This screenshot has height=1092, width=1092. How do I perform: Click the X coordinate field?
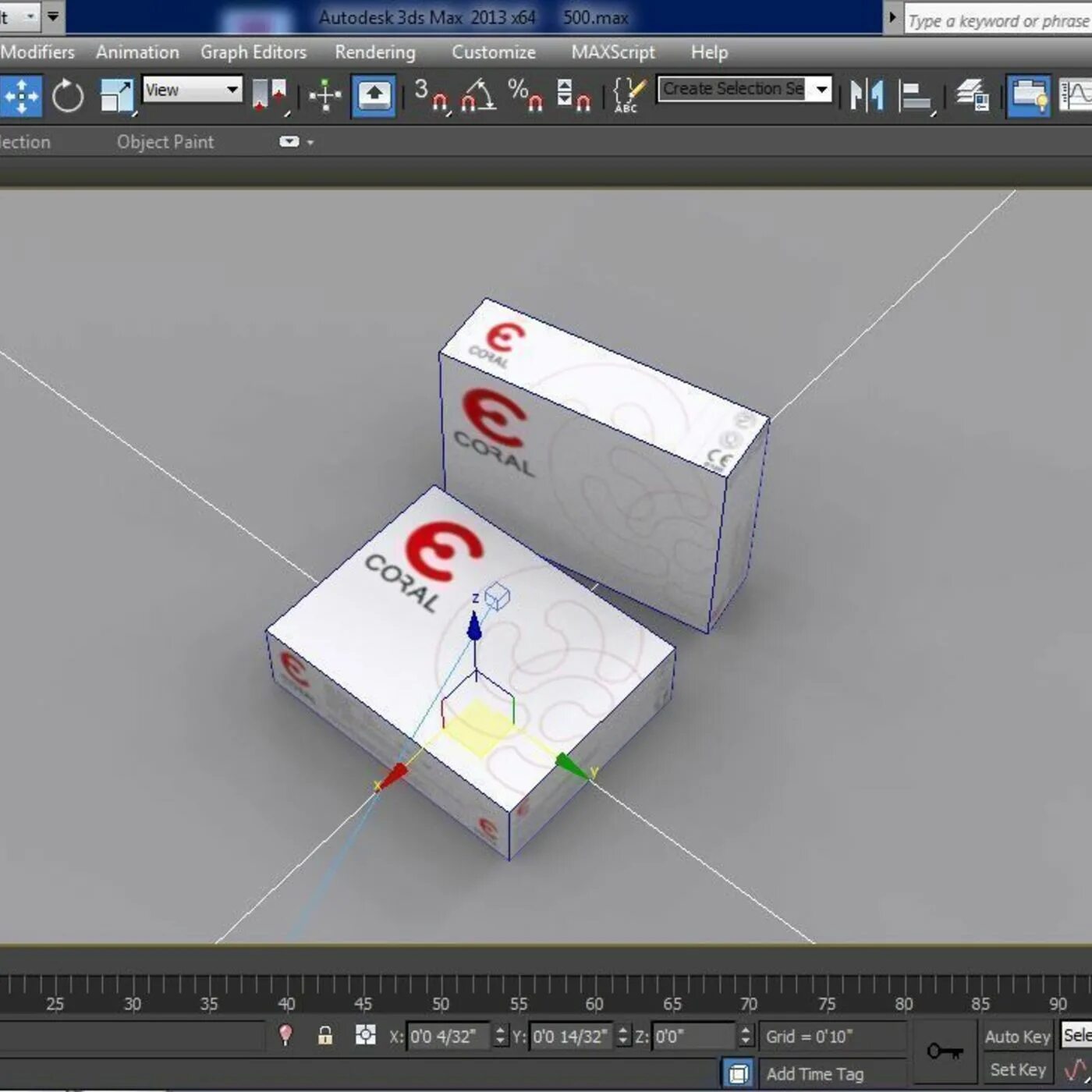448,1037
